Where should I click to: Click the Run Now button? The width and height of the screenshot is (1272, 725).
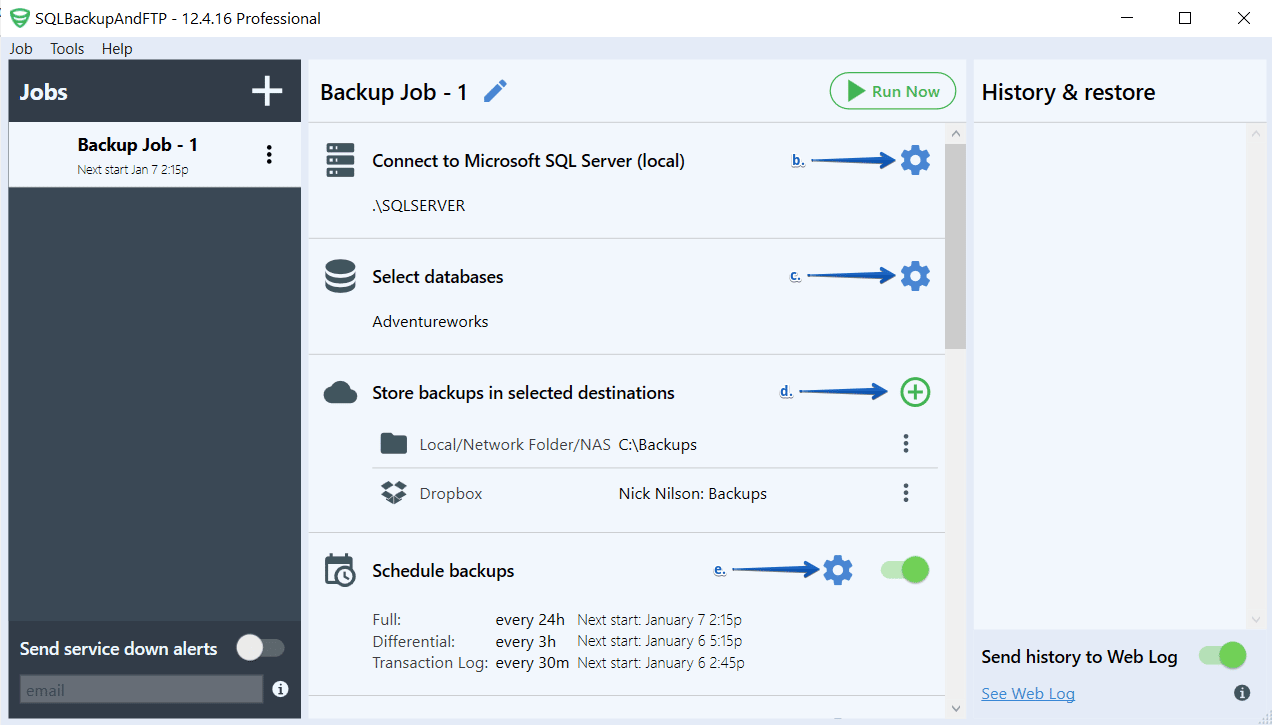893,91
